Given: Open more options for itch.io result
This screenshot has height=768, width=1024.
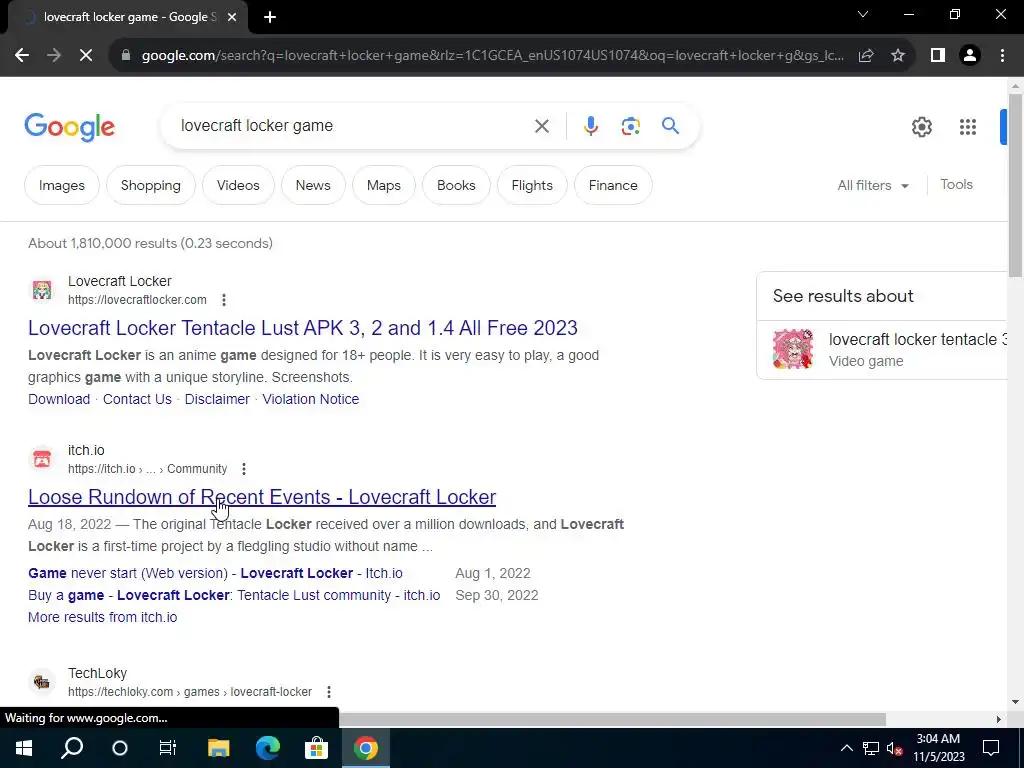Looking at the screenshot, I should click(244, 469).
